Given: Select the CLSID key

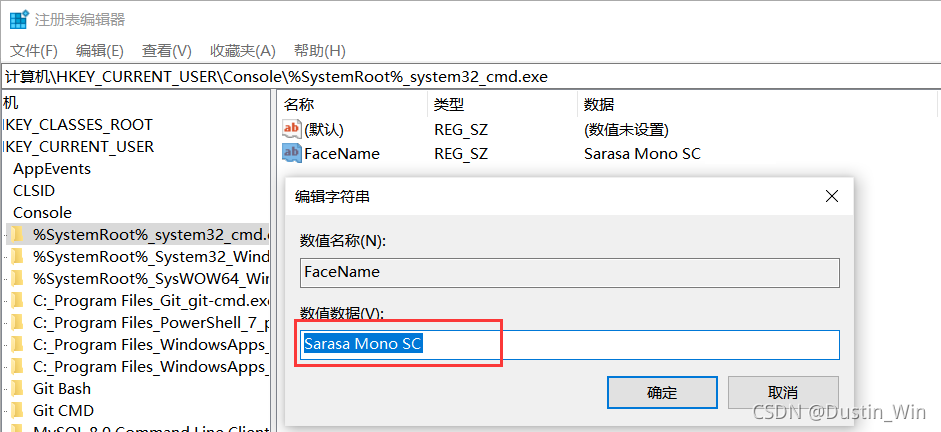Looking at the screenshot, I should (34, 191).
